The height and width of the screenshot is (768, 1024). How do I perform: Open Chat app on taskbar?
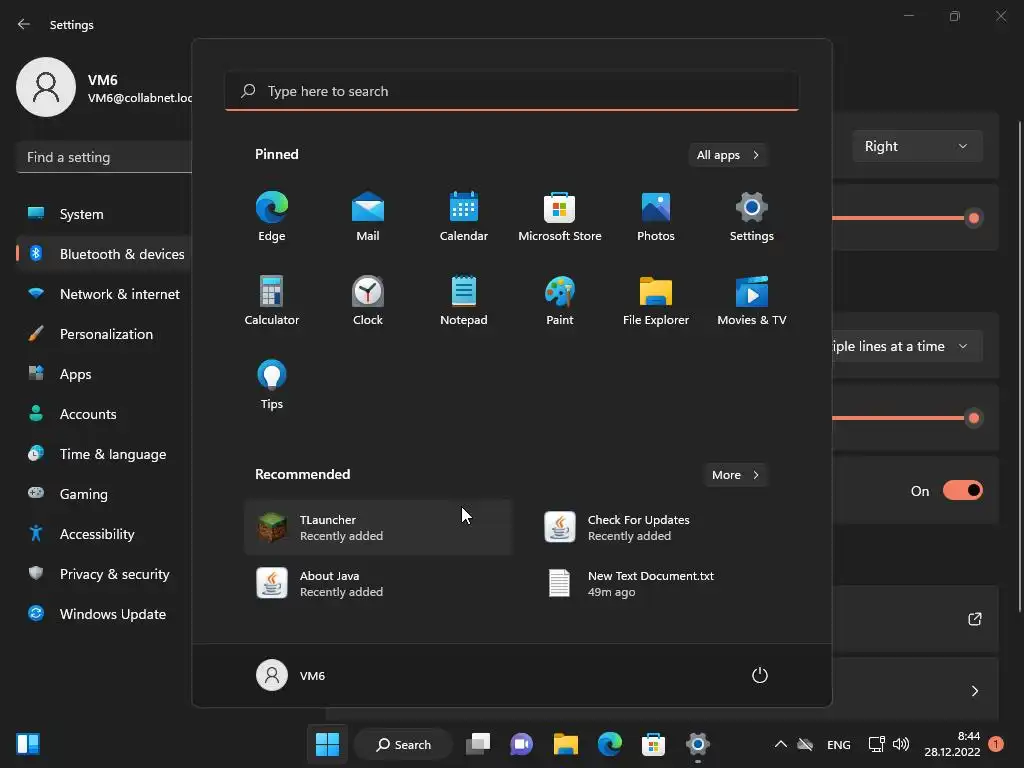522,744
